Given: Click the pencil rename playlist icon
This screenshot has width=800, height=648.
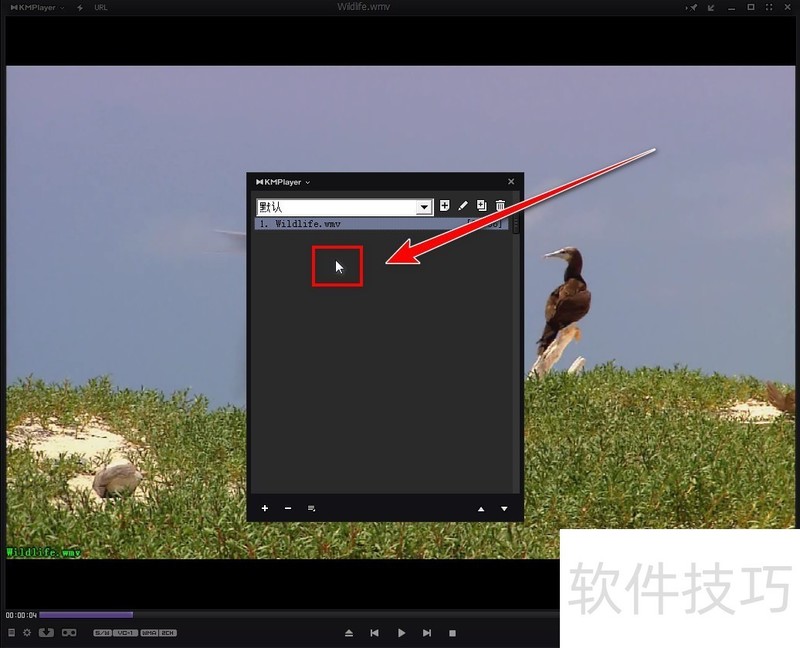Looking at the screenshot, I should [463, 206].
